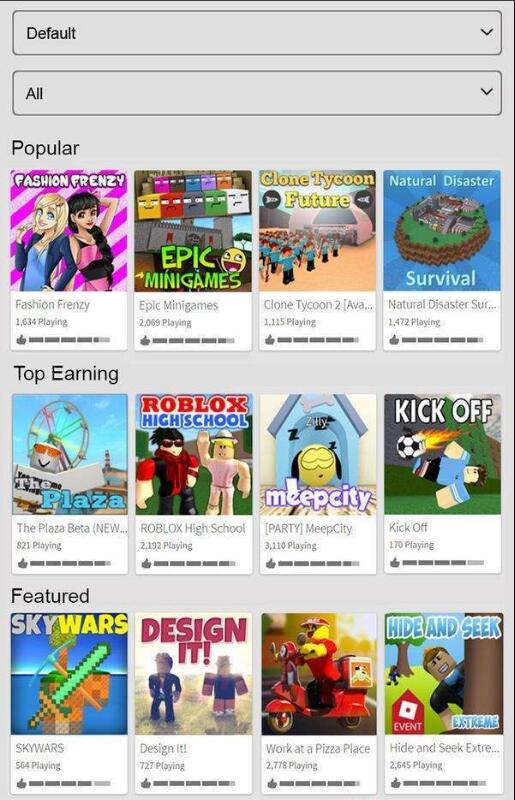Viewport: 515px width, 800px height.
Task: Click chevron arrow on Default dropdown
Action: (x=486, y=32)
